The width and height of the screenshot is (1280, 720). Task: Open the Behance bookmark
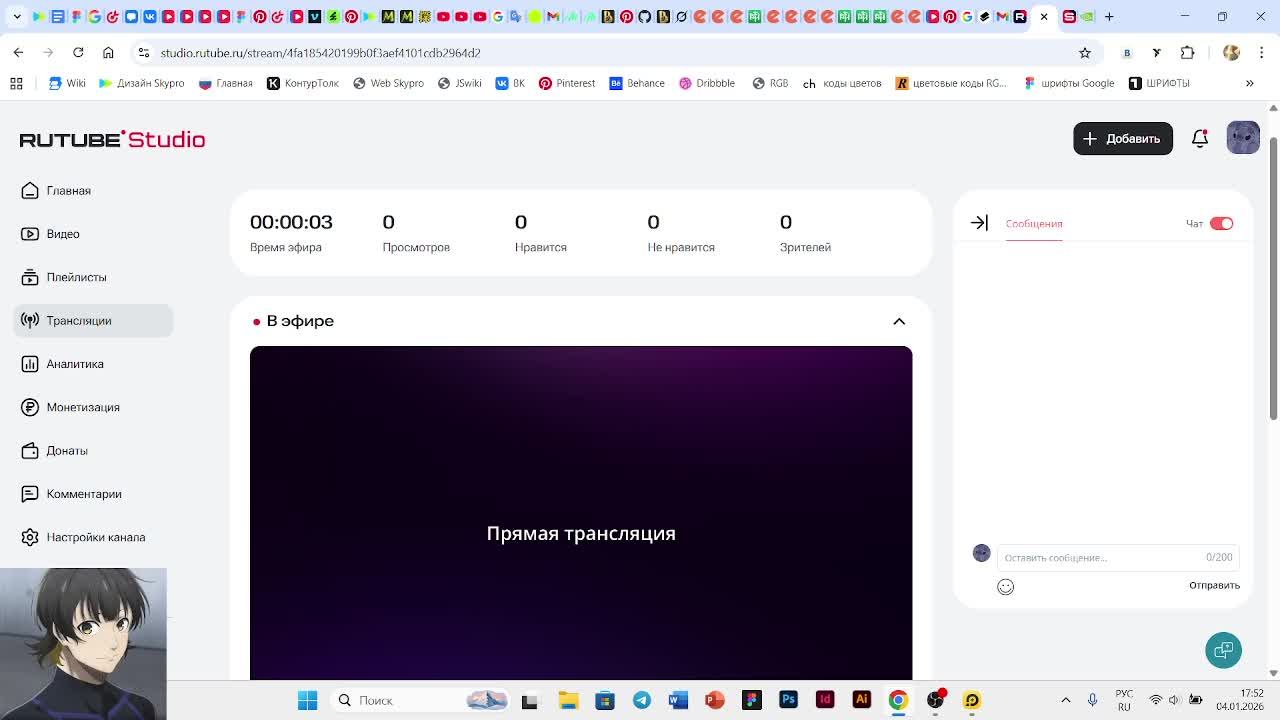pyautogui.click(x=637, y=83)
